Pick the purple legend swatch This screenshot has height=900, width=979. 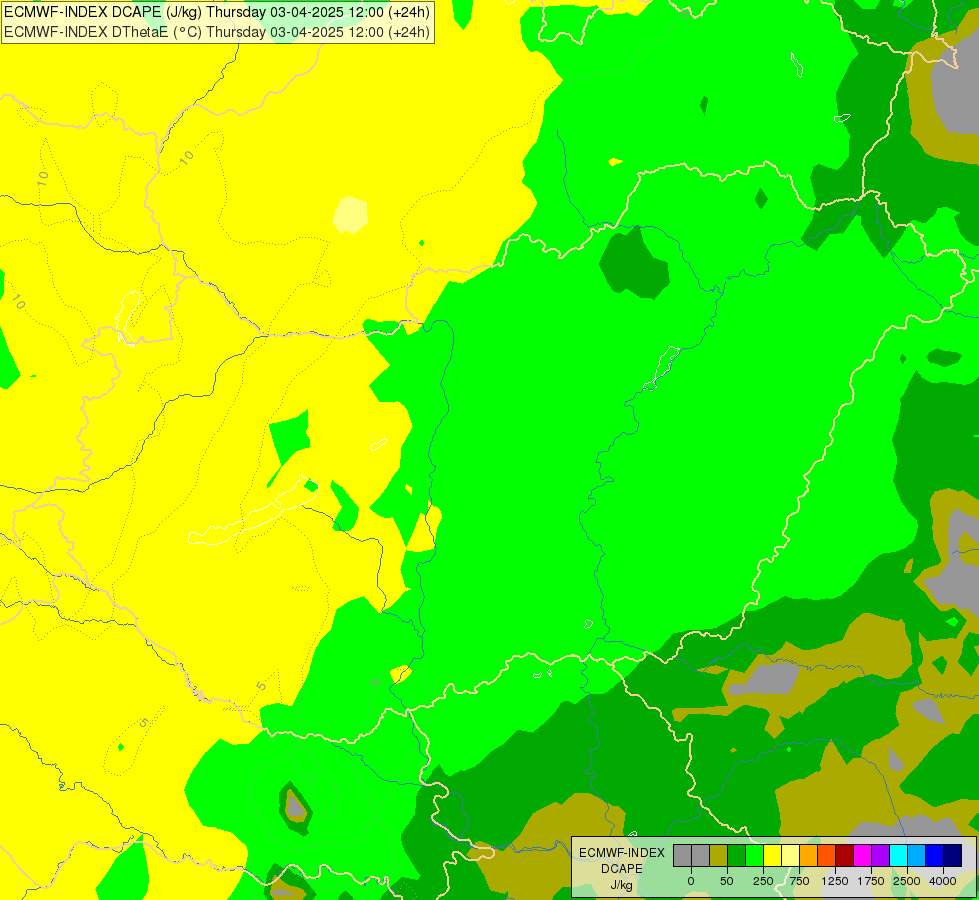pos(881,855)
